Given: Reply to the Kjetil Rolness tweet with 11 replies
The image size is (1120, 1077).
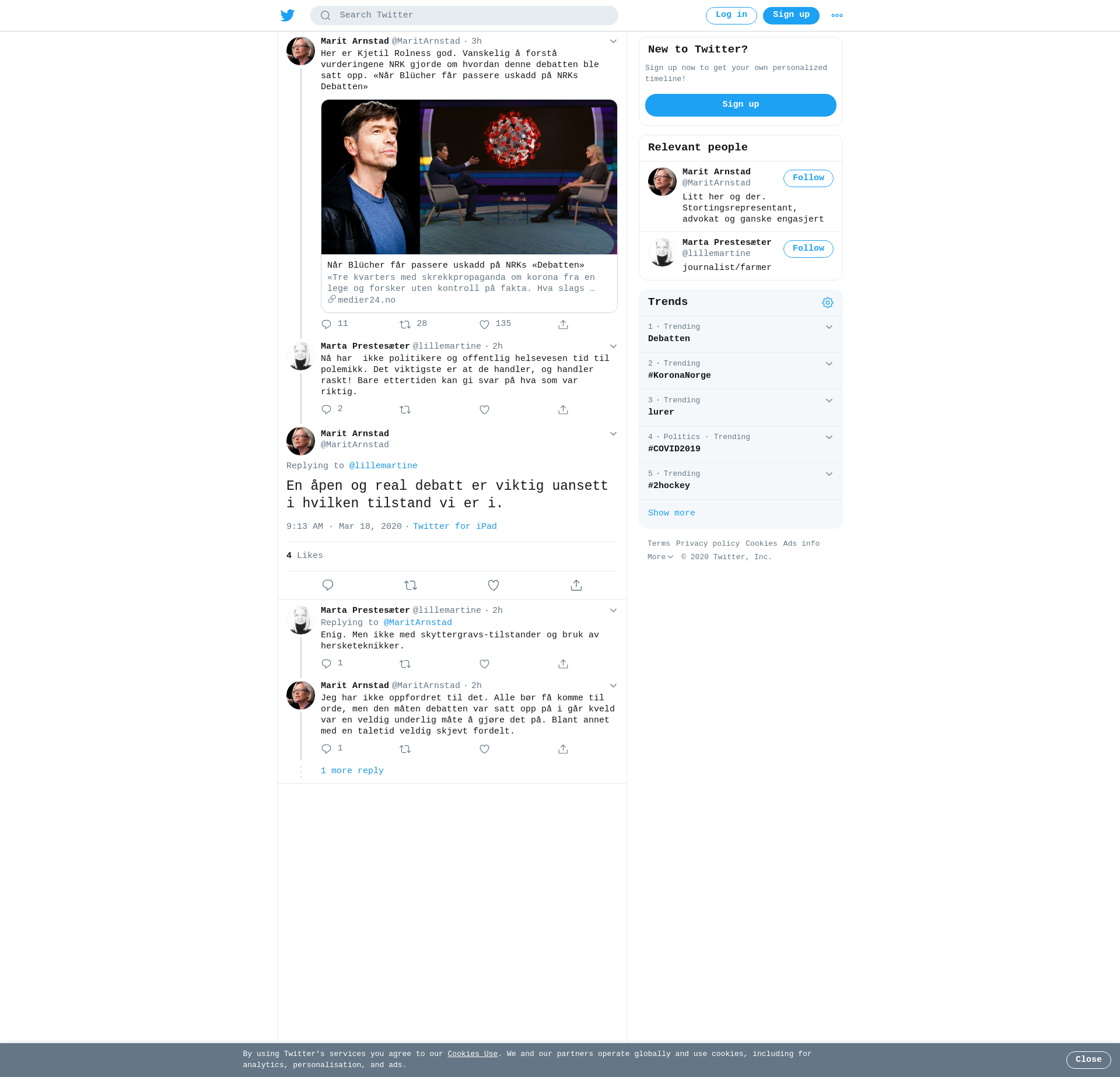Looking at the screenshot, I should point(327,324).
